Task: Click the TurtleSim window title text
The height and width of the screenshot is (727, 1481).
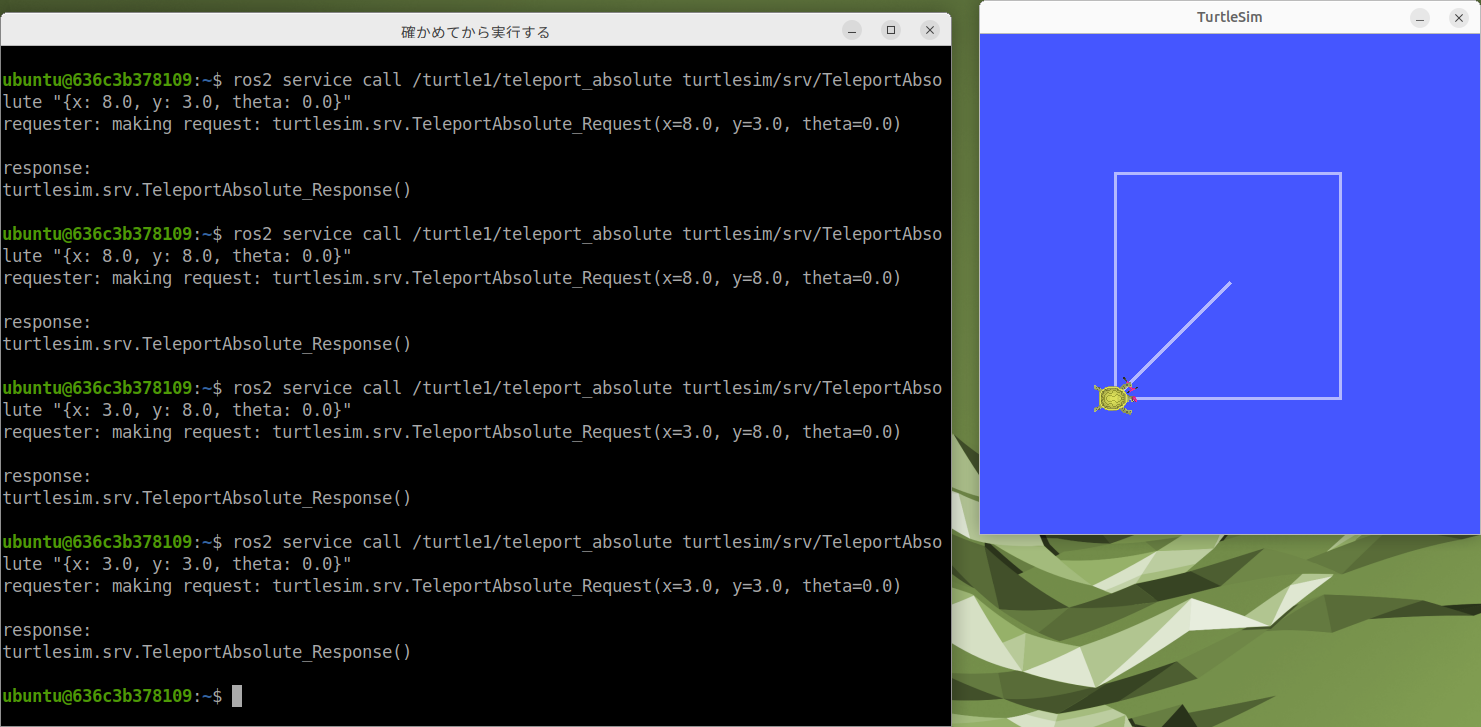Action: pyautogui.click(x=1229, y=17)
